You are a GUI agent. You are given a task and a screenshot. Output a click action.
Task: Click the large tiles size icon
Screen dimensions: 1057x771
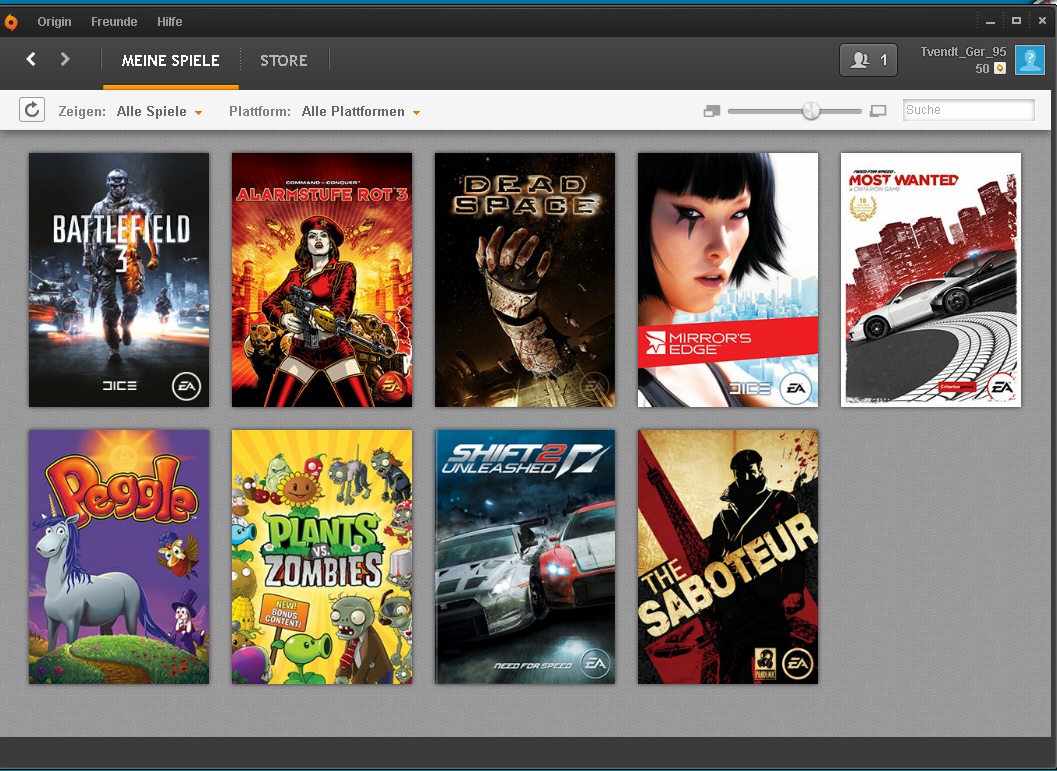pyautogui.click(x=878, y=111)
